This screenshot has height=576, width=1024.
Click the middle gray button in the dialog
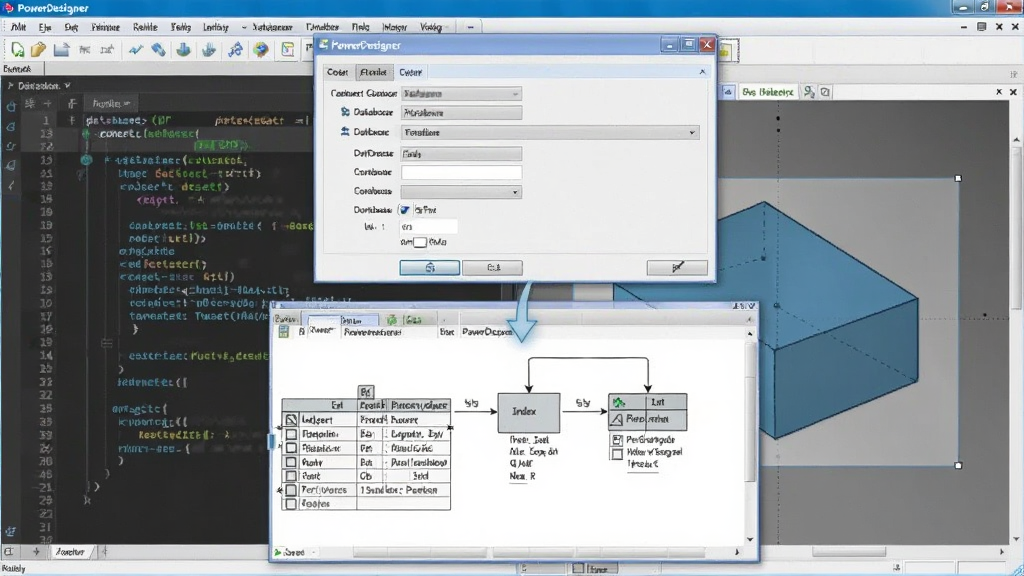[492, 267]
